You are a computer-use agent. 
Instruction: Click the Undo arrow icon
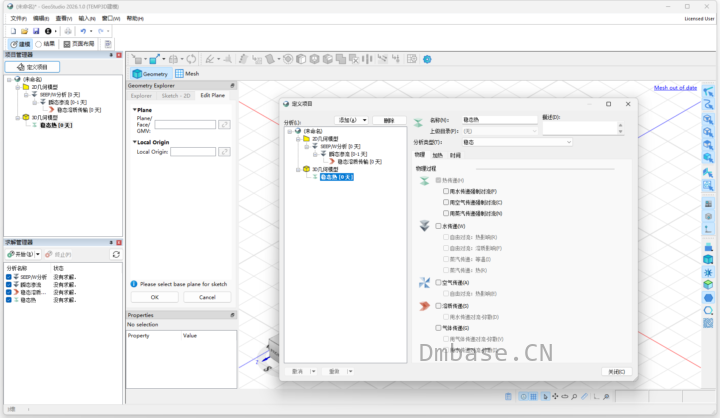(83, 31)
